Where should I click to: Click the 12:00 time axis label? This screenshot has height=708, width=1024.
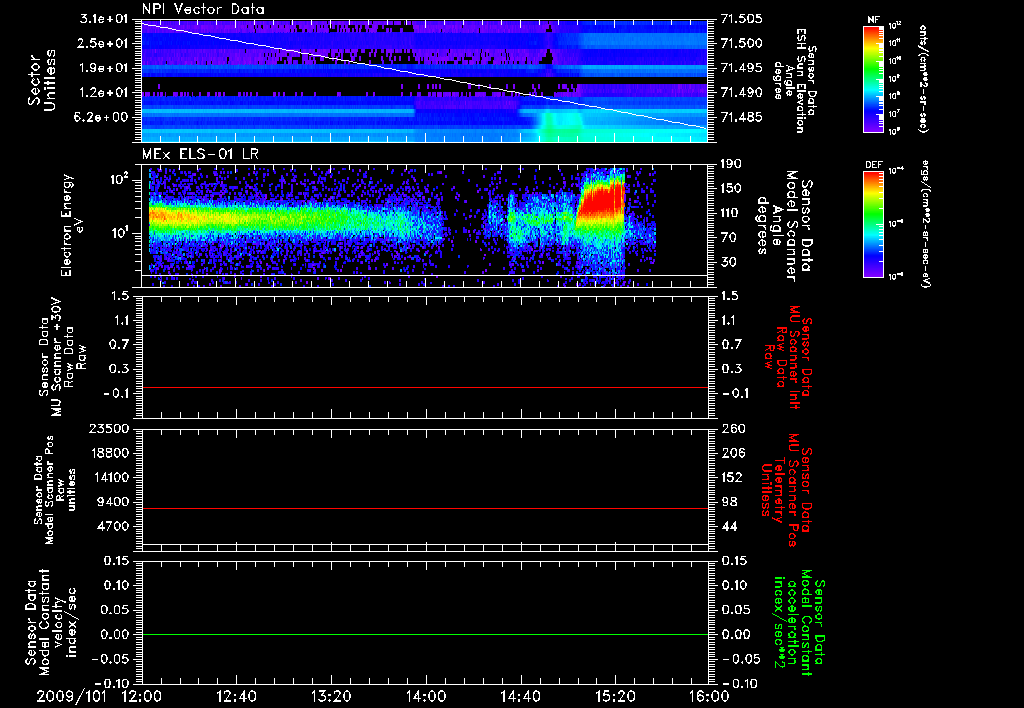tap(142, 696)
